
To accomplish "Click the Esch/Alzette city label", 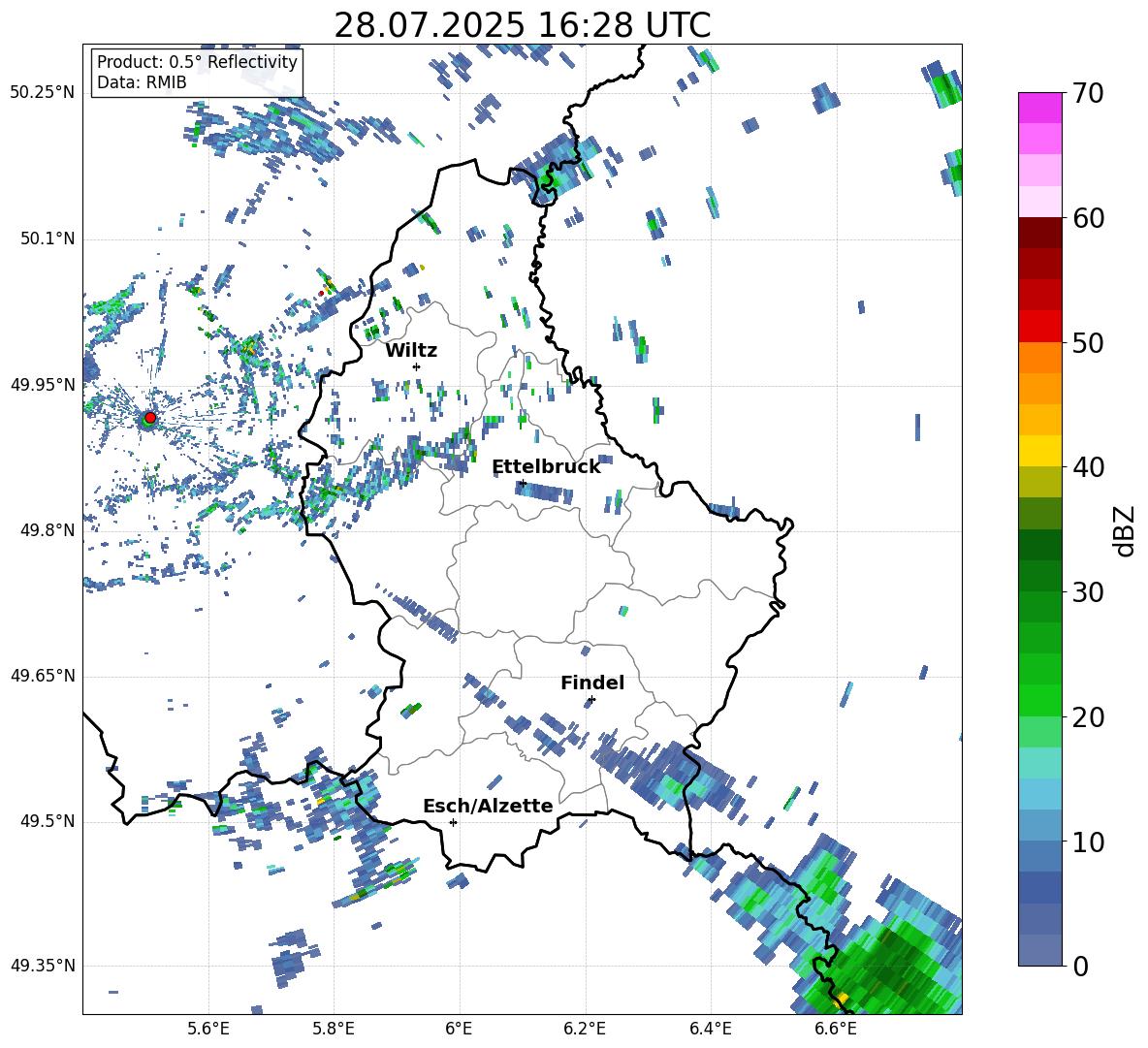I will tap(488, 806).
